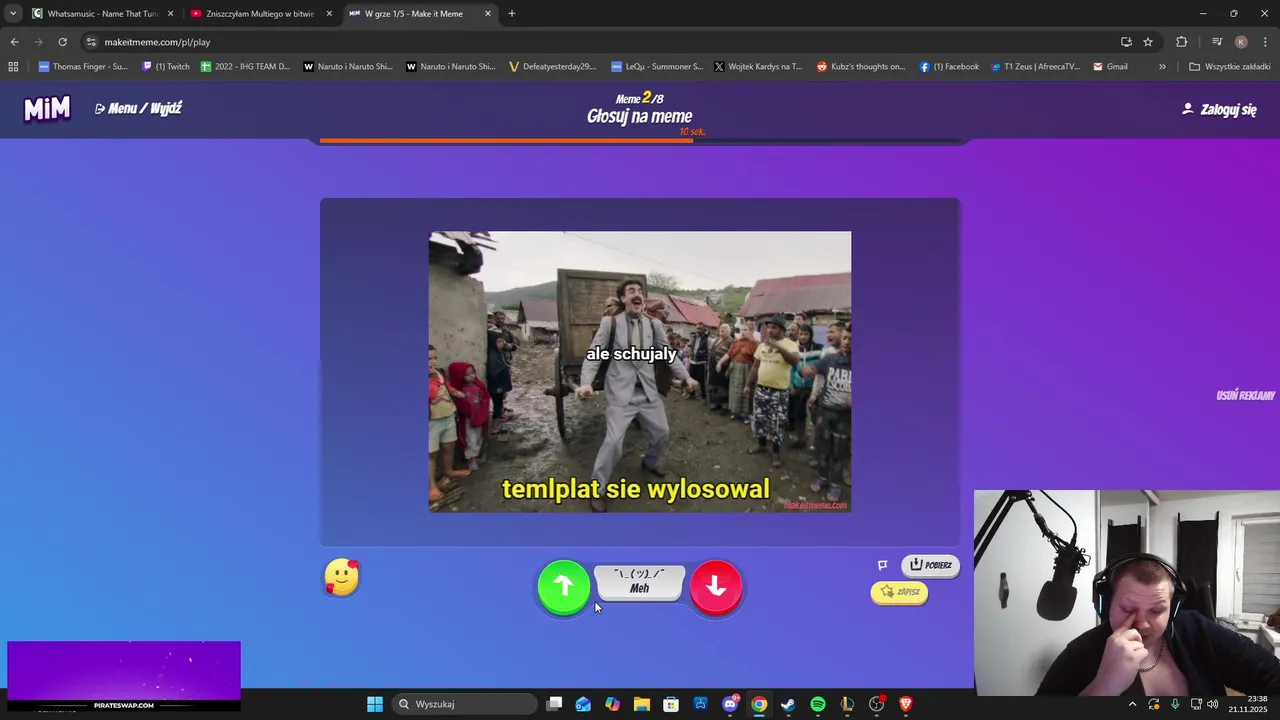Viewport: 1280px width, 720px height.
Task: Open Kubz's thoughts Reddit bookmark
Action: [x=861, y=67]
